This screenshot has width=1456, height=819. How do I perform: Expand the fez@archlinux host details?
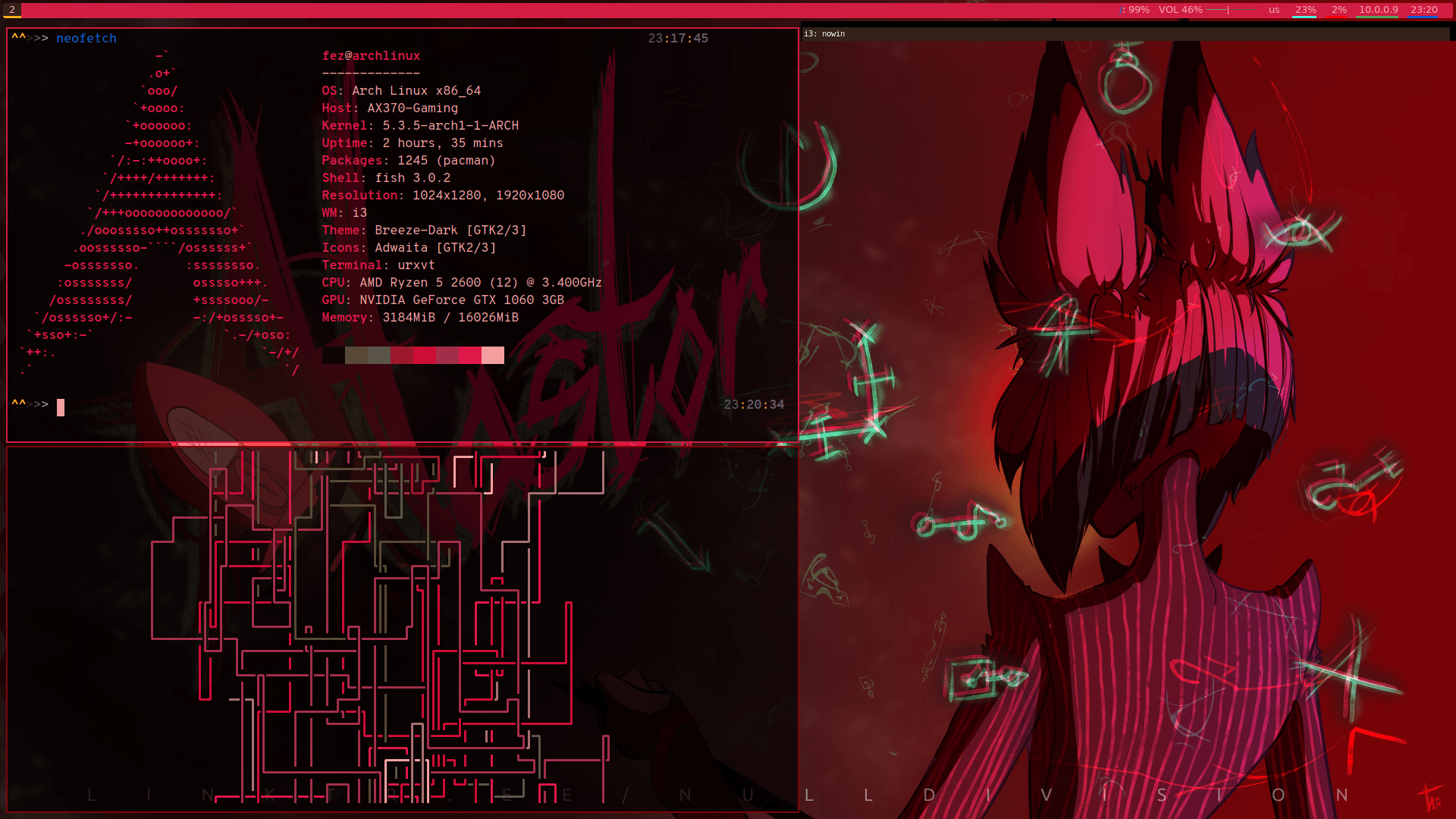[370, 55]
